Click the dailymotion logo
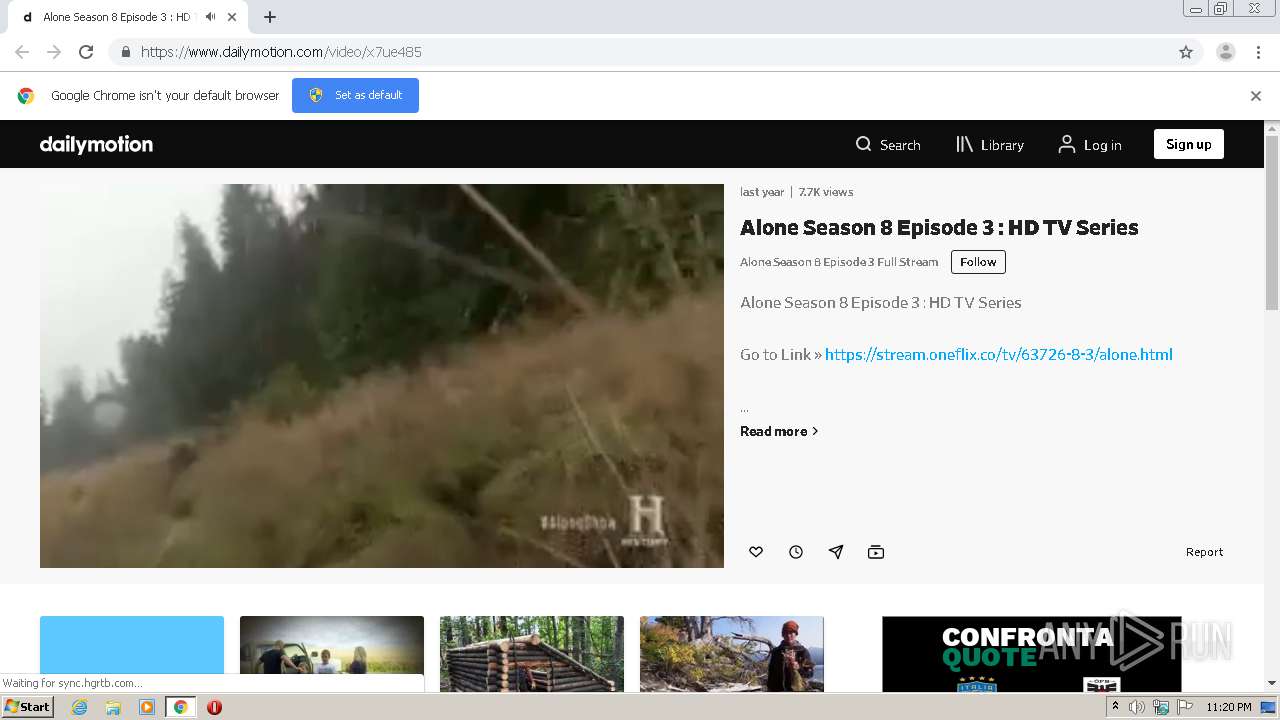The image size is (1280, 720). (x=96, y=145)
